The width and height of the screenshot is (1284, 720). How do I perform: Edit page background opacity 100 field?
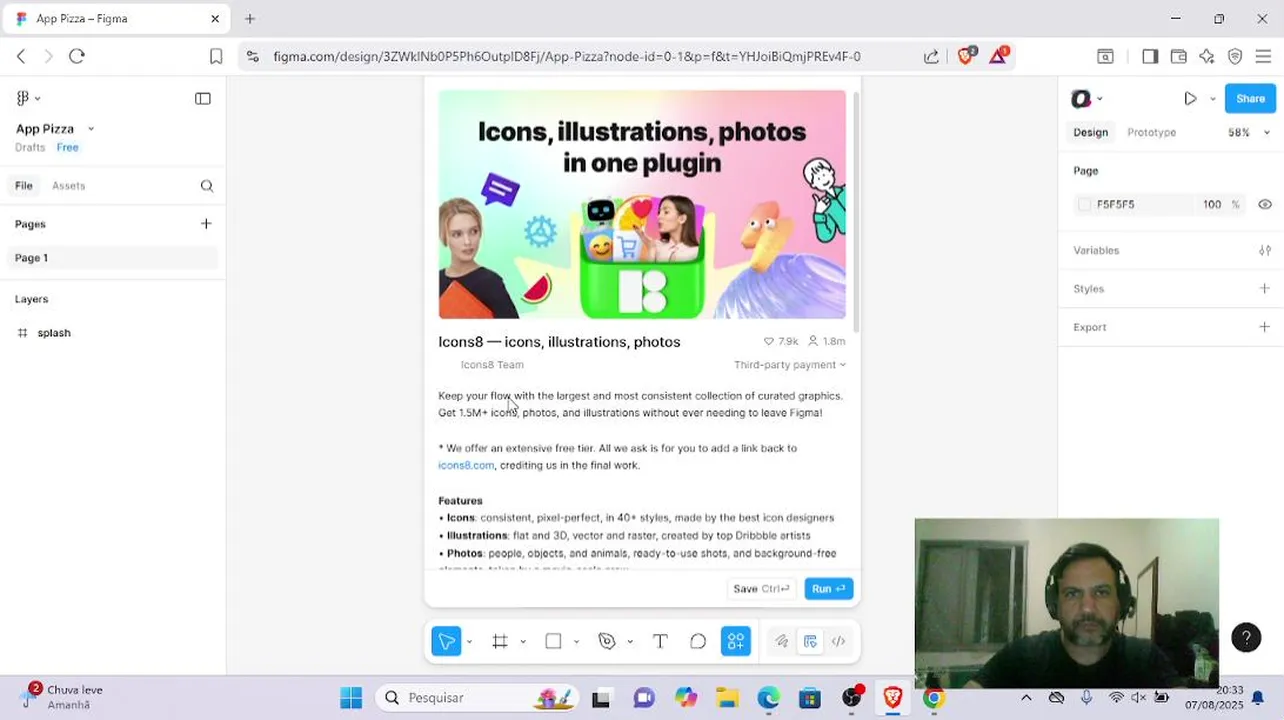1212,204
